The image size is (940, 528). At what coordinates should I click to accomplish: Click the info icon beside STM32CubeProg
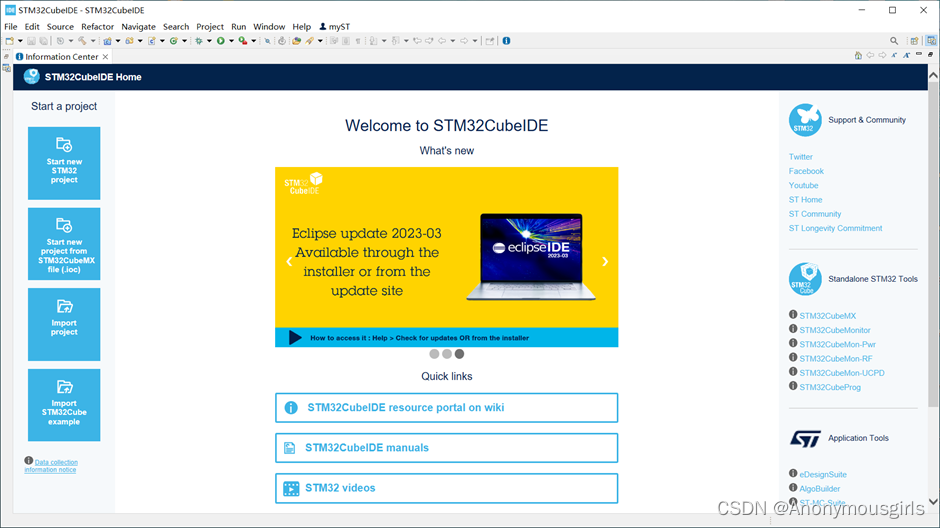coord(793,386)
